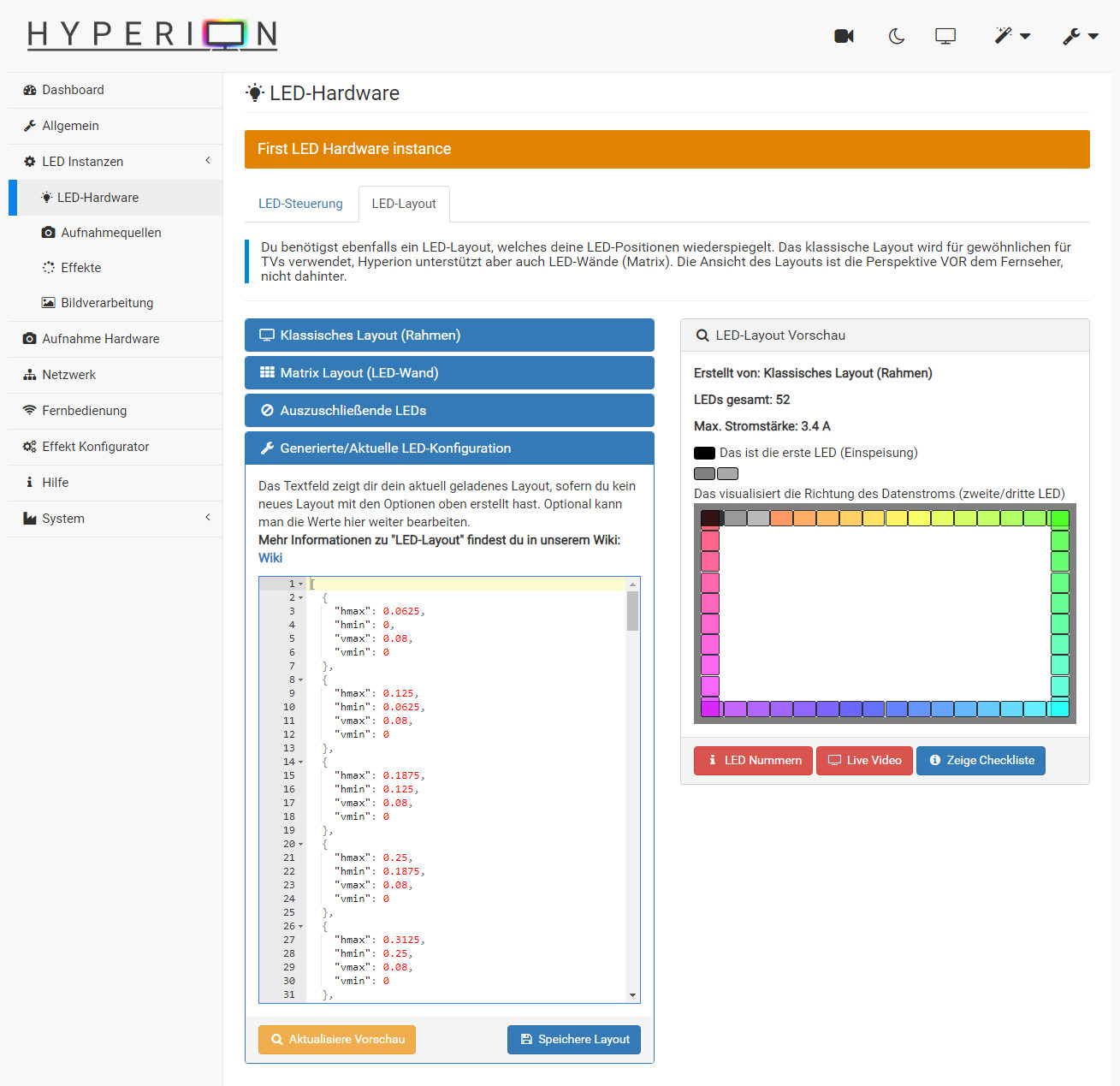Click the 'LEDs gesamt: 52' text
Screen dimensions: 1120x1086
pos(742,400)
